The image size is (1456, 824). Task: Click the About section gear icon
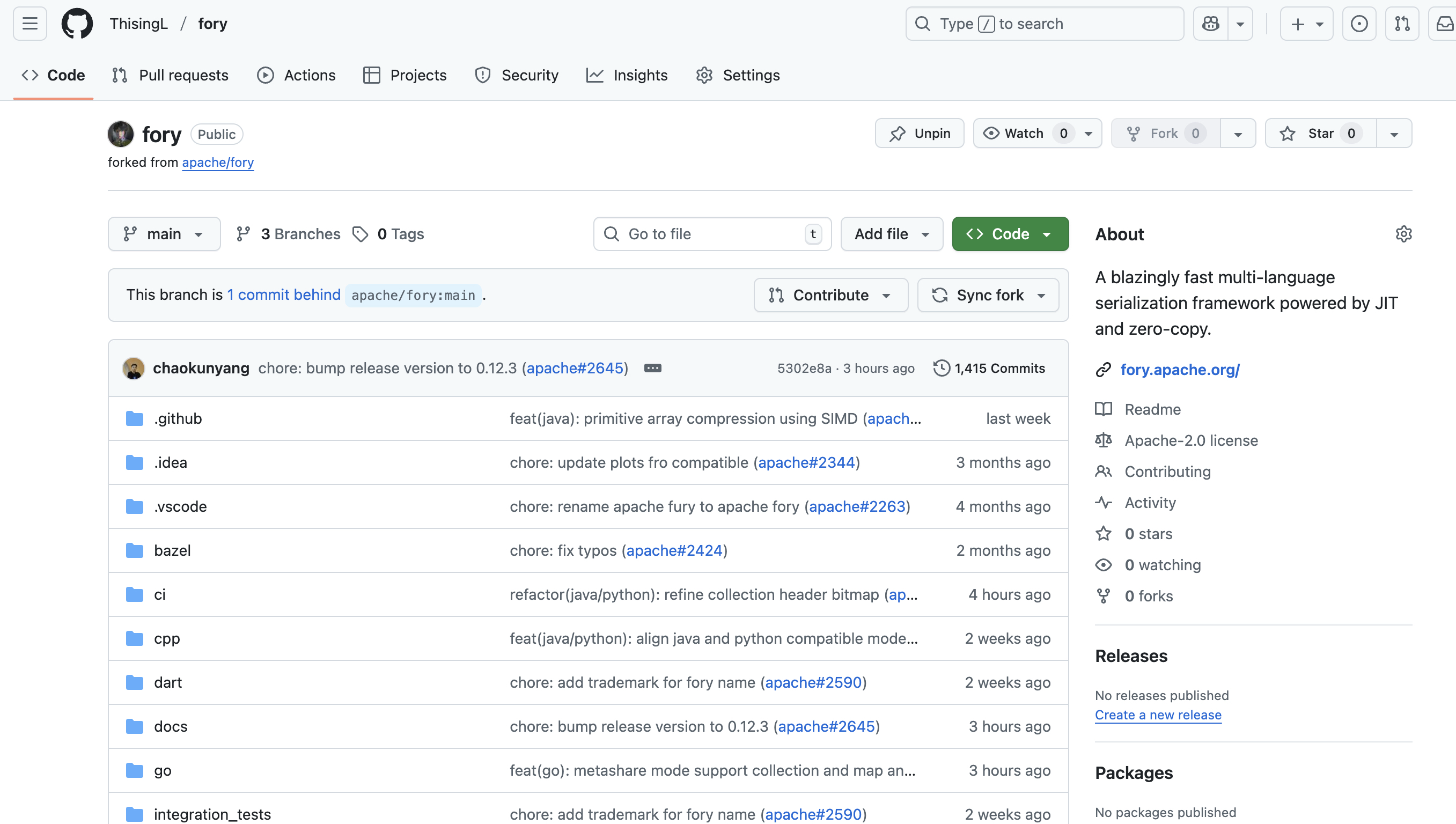click(x=1403, y=234)
